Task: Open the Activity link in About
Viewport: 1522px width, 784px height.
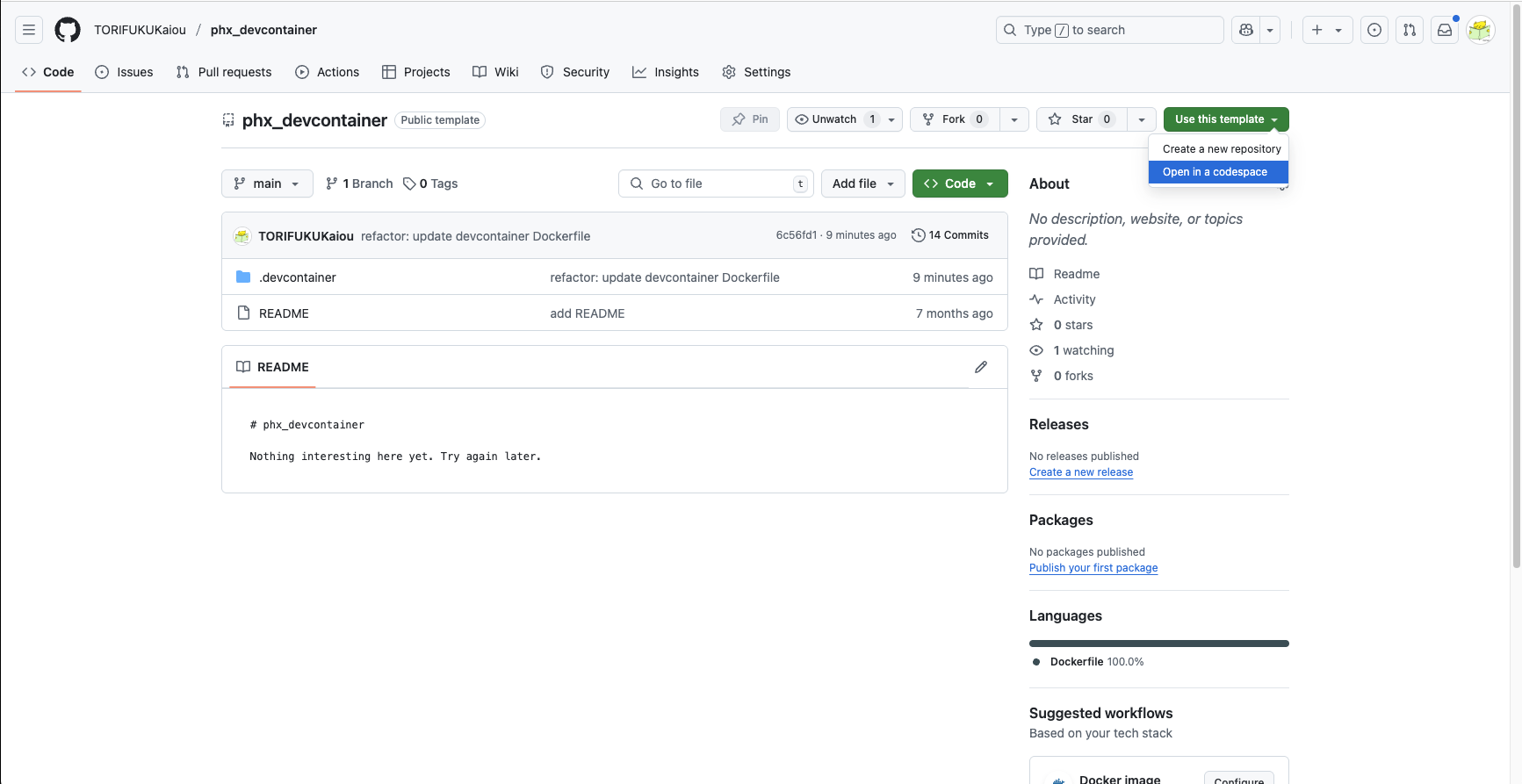Action: 1063,299
